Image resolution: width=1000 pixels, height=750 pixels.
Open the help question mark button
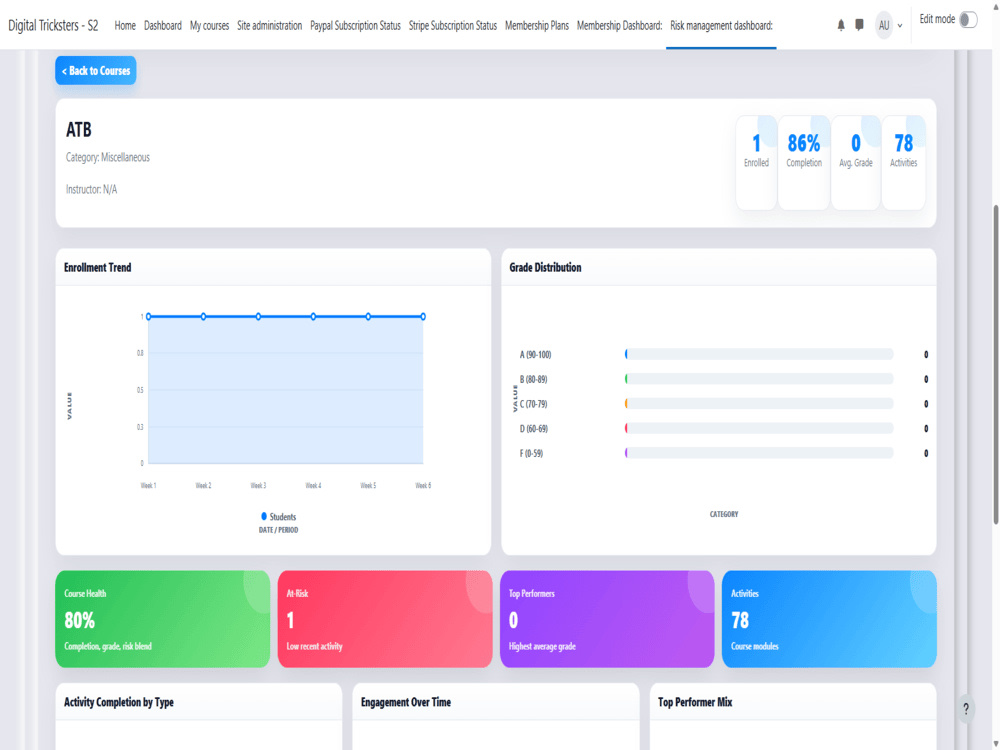coord(966,709)
